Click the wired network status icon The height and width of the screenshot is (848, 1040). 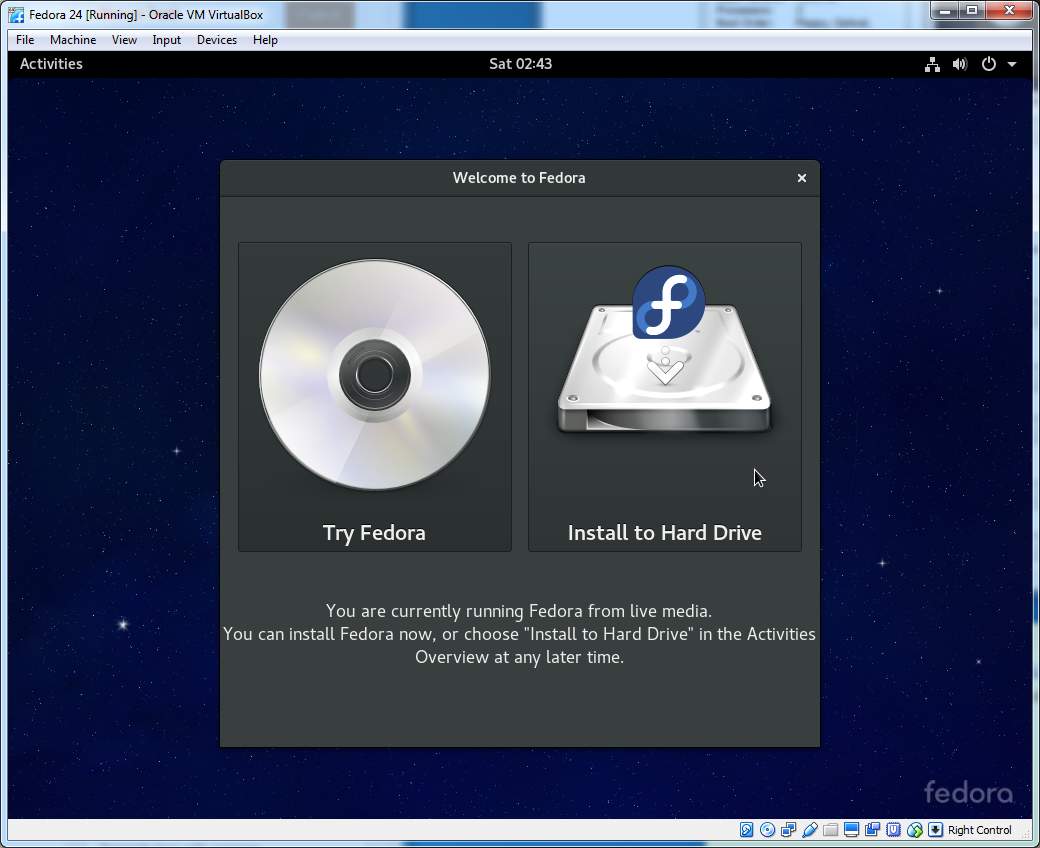tap(932, 64)
